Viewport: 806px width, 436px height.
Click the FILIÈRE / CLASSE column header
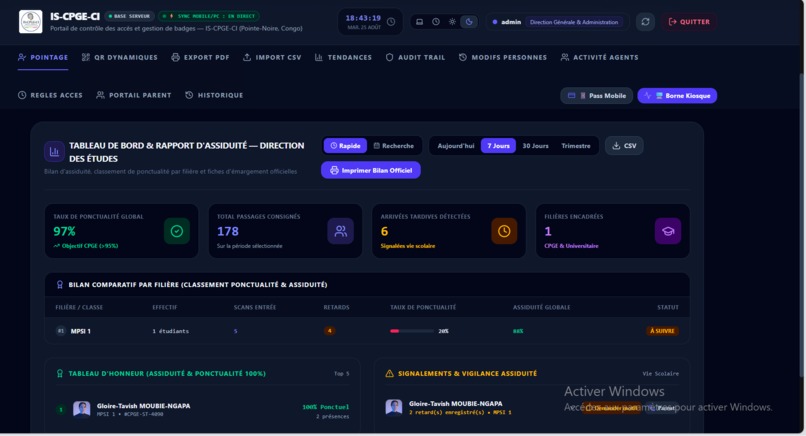(79, 307)
